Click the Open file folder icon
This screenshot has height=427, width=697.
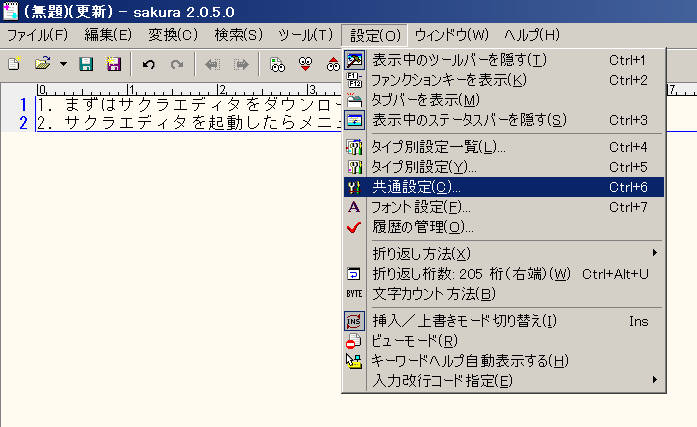coord(42,64)
